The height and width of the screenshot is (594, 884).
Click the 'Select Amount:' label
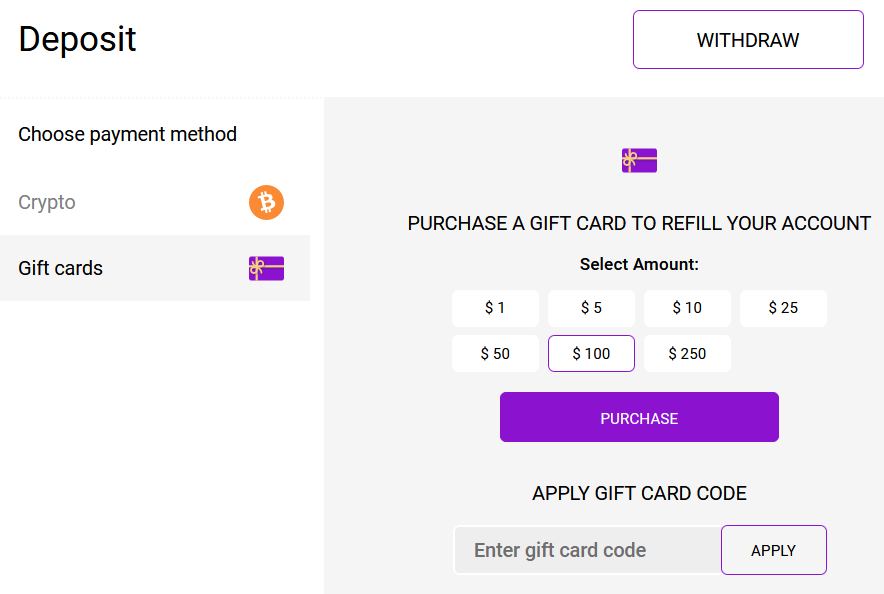tap(639, 265)
